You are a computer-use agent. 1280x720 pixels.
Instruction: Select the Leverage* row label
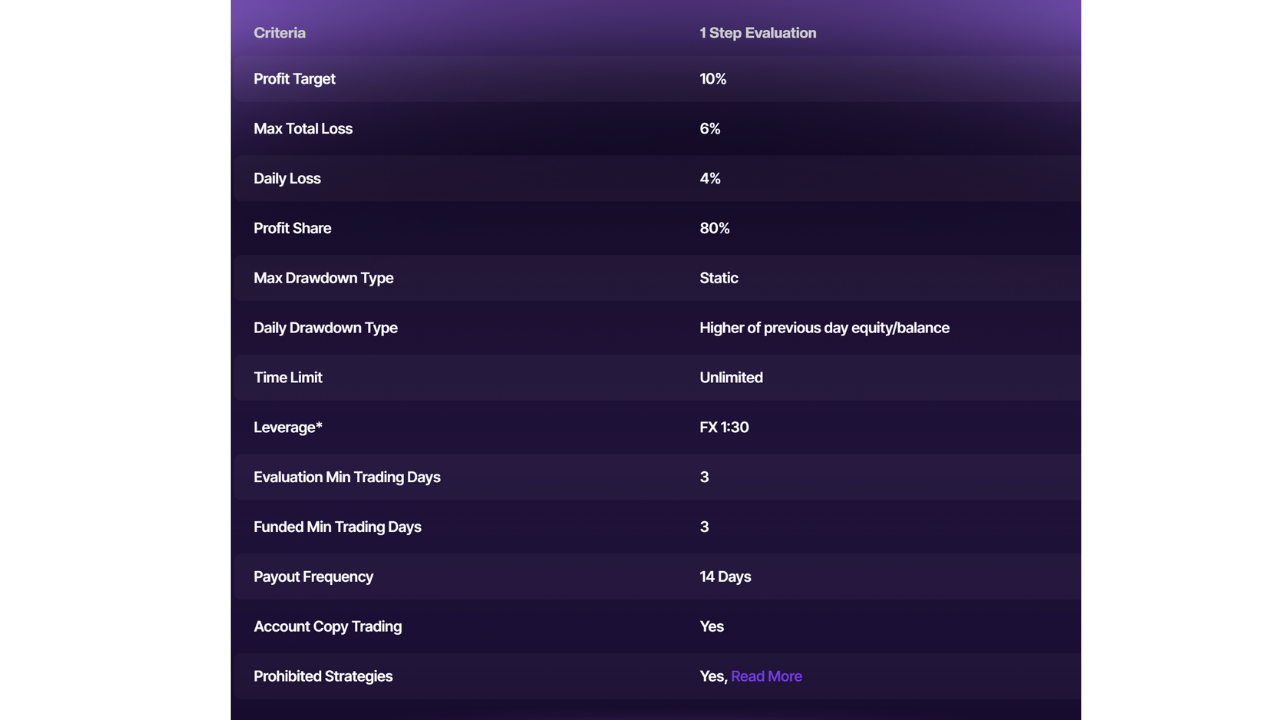[x=288, y=427]
